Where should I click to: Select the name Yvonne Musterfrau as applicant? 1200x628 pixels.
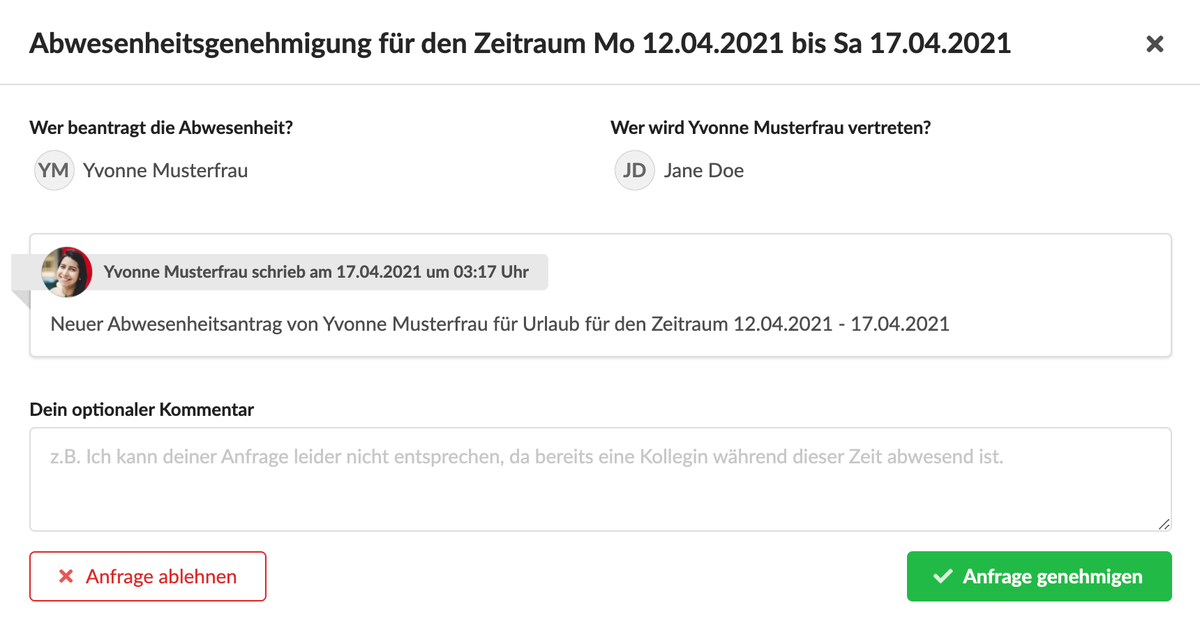166,171
